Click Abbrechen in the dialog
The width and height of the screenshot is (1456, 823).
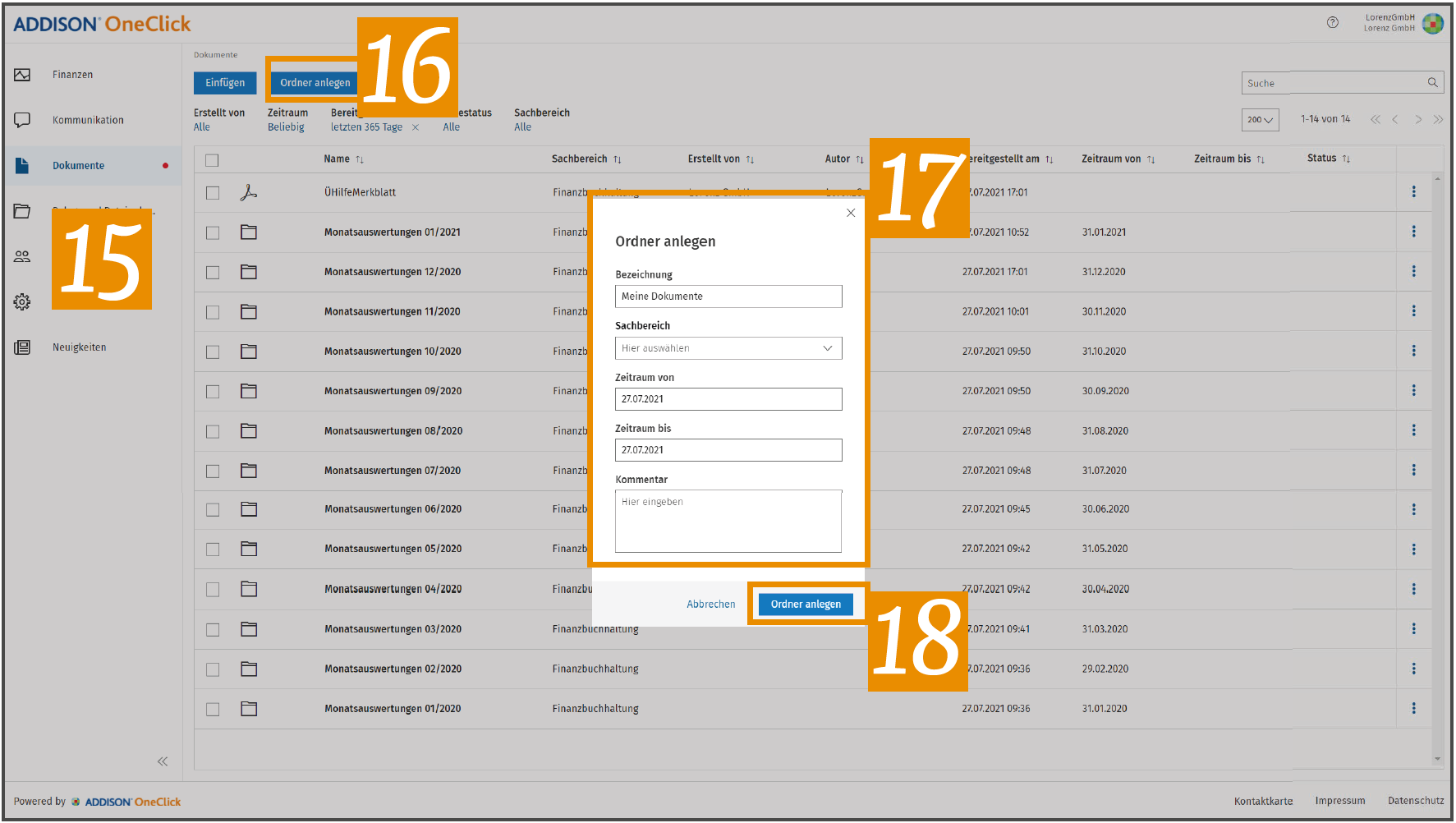click(x=711, y=605)
